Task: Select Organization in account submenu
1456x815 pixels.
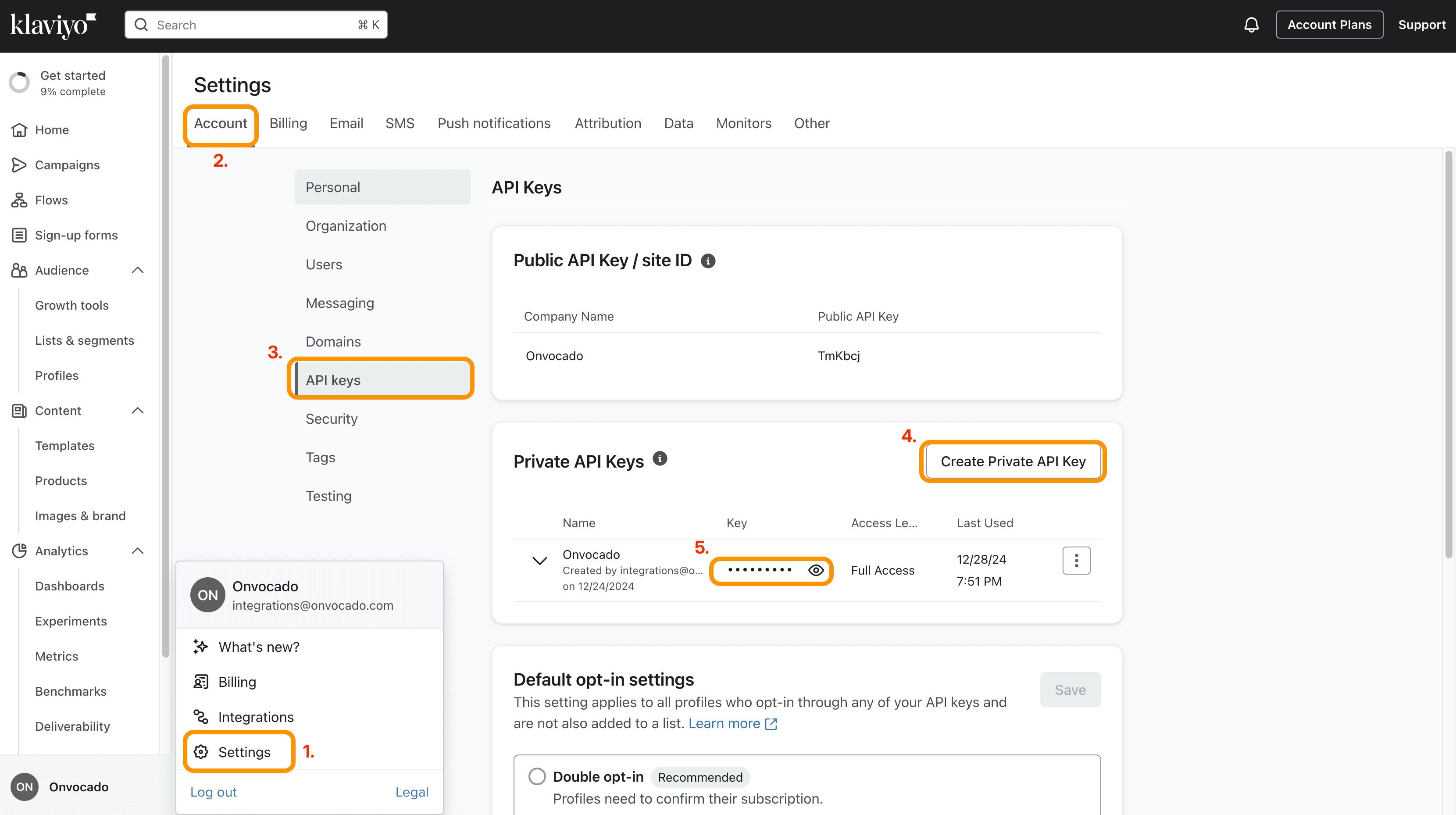Action: 383,226
